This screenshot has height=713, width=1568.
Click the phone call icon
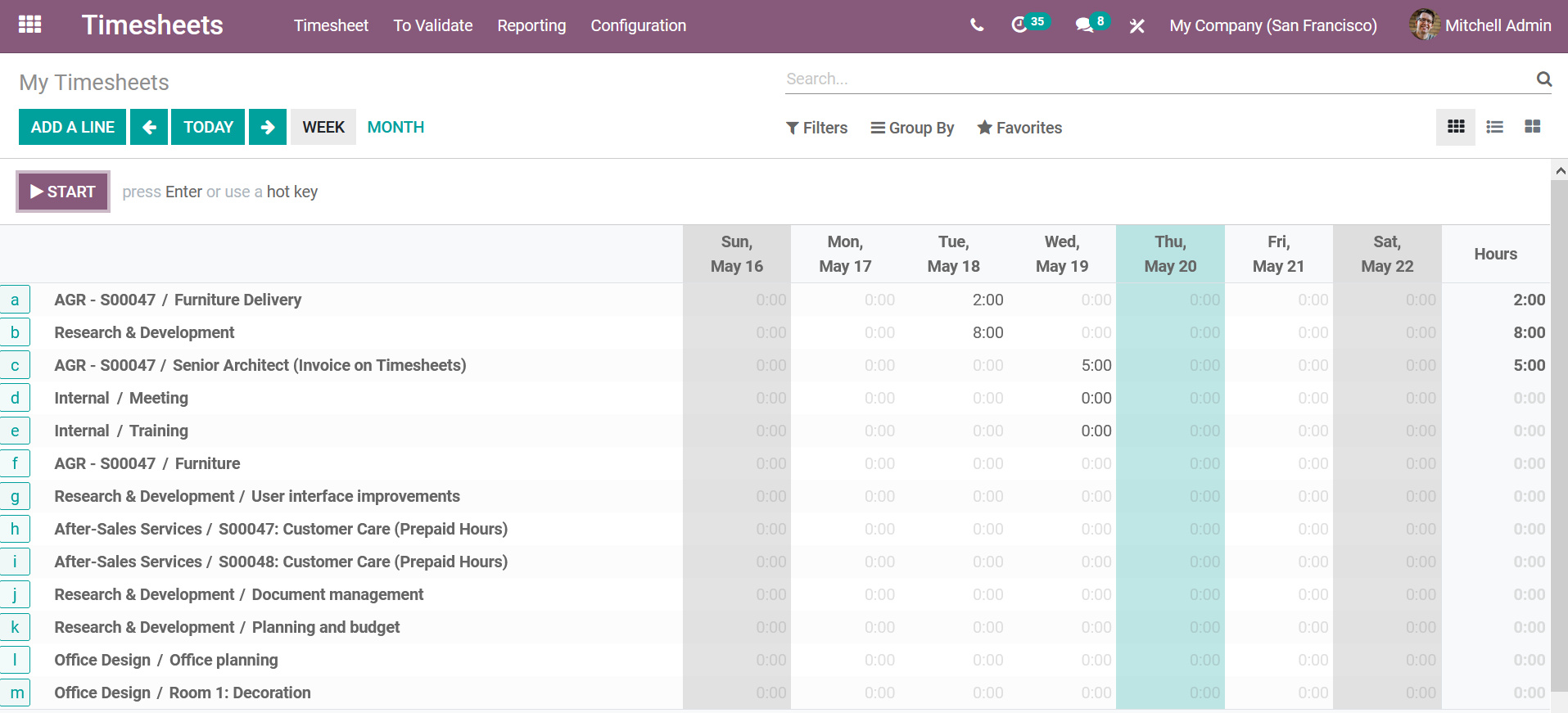(x=977, y=25)
